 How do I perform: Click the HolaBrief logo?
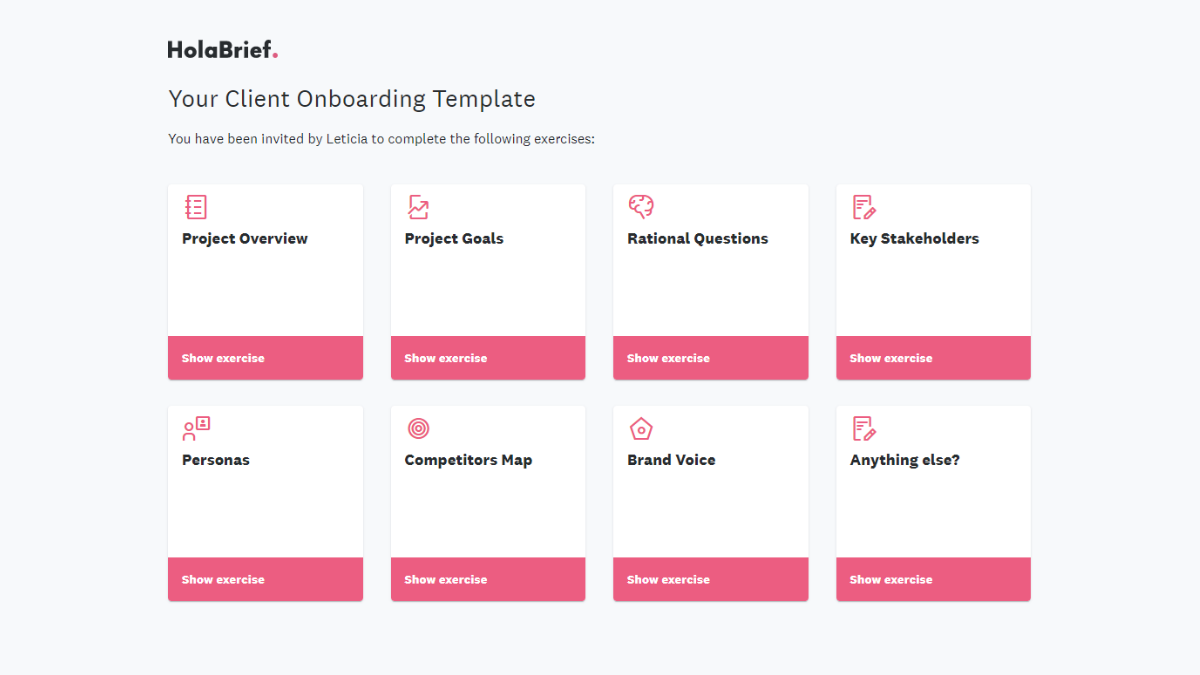(x=222, y=48)
